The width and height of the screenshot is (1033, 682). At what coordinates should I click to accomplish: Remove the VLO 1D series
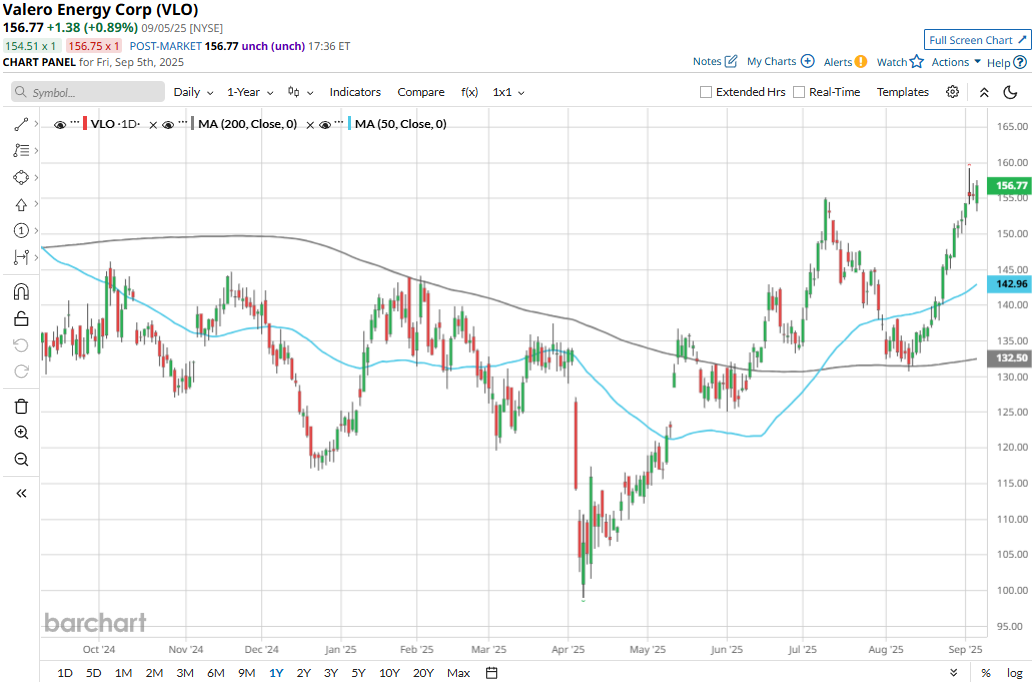click(153, 125)
